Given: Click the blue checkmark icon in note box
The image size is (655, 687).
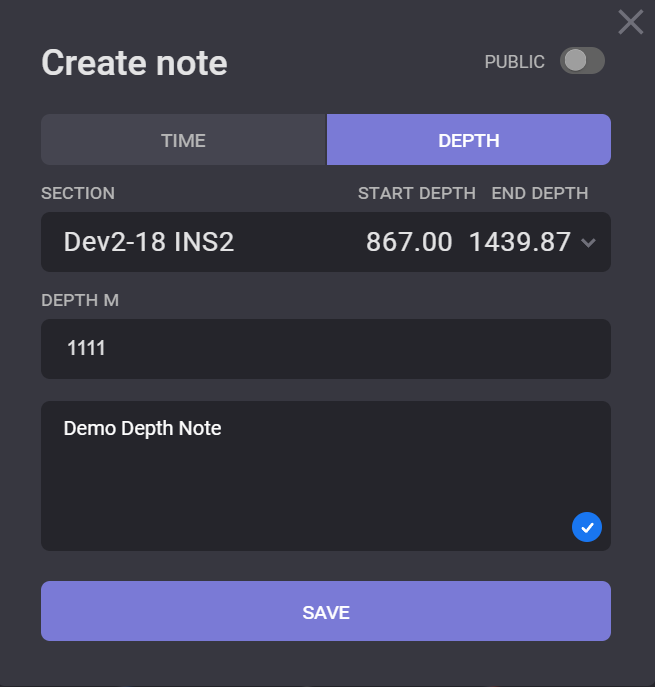Looking at the screenshot, I should pos(587,526).
